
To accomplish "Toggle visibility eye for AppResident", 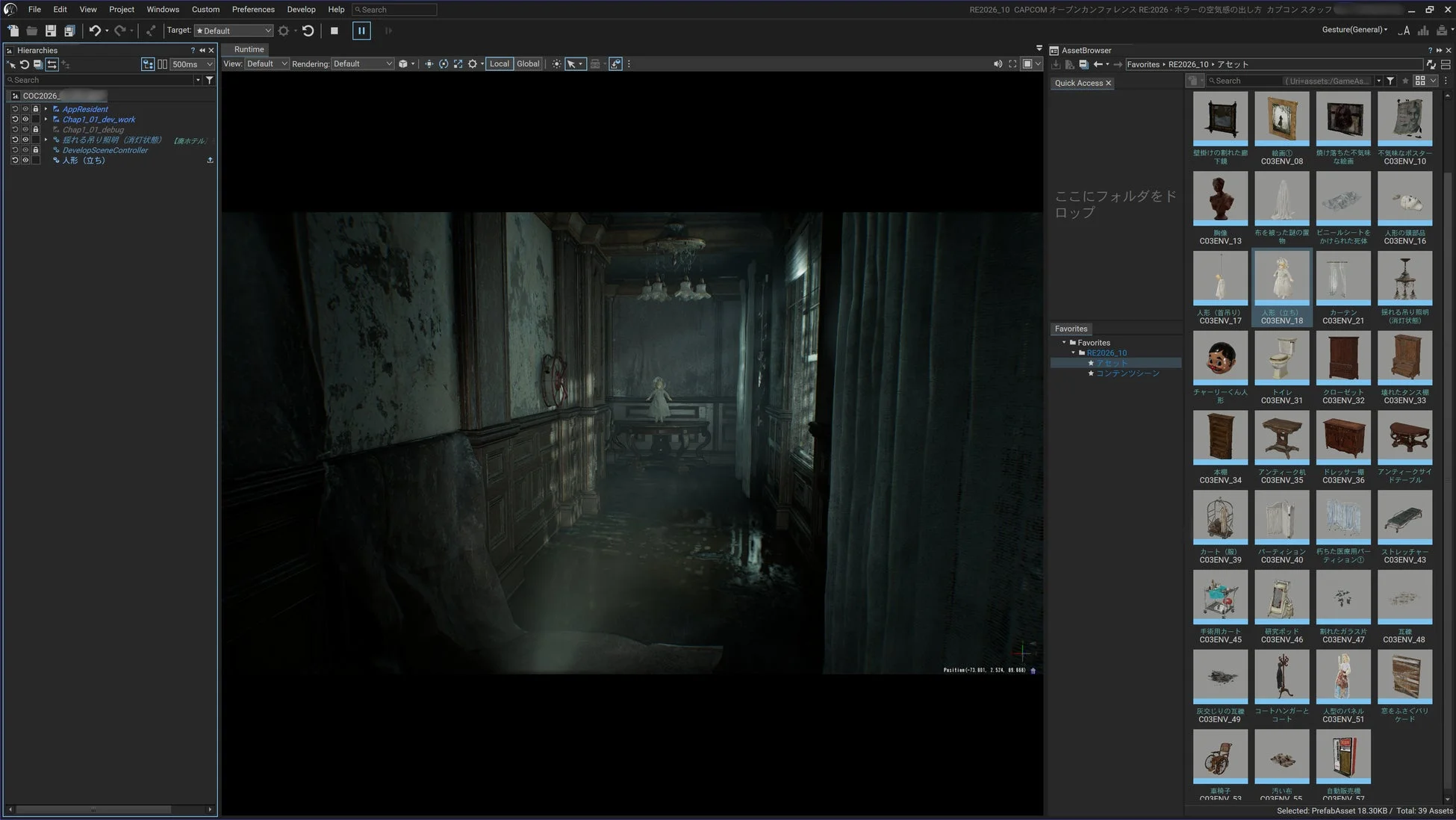I will pyautogui.click(x=25, y=109).
